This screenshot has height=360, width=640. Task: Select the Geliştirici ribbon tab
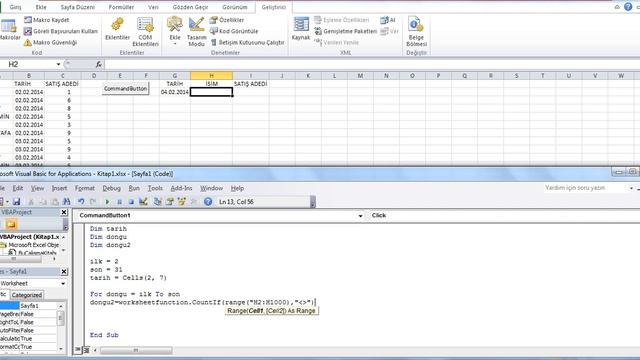(274, 7)
